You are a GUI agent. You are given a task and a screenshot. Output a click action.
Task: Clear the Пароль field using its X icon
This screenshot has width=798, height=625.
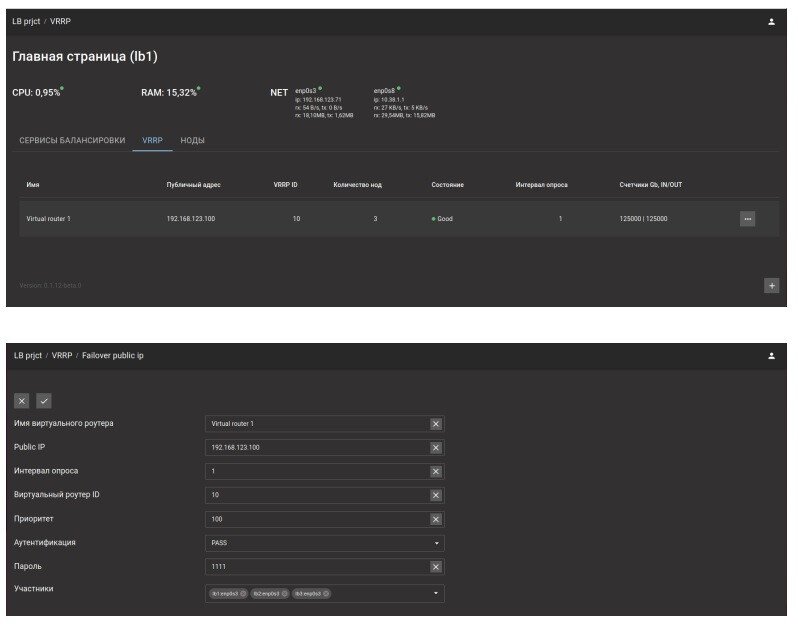point(435,567)
